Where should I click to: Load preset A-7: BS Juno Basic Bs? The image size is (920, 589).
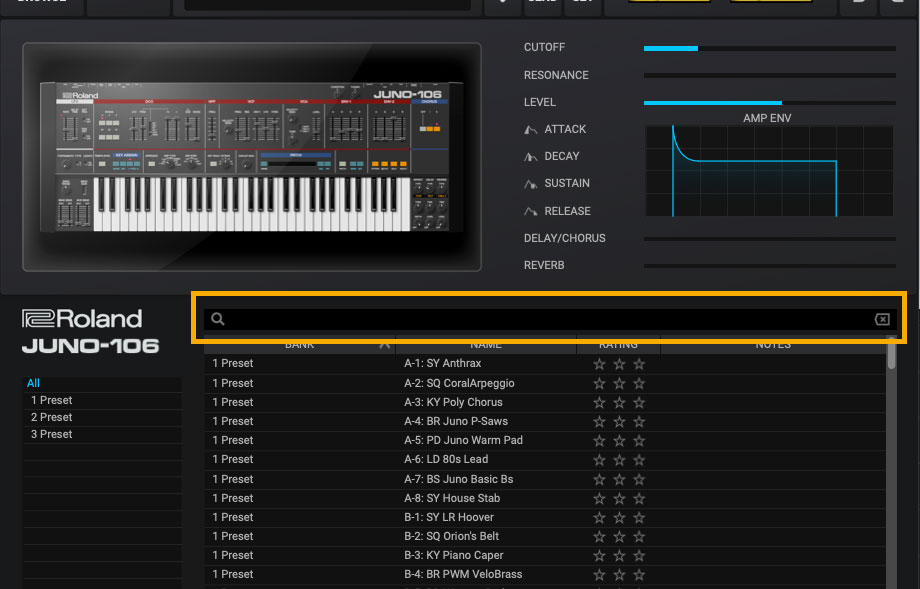[458, 479]
